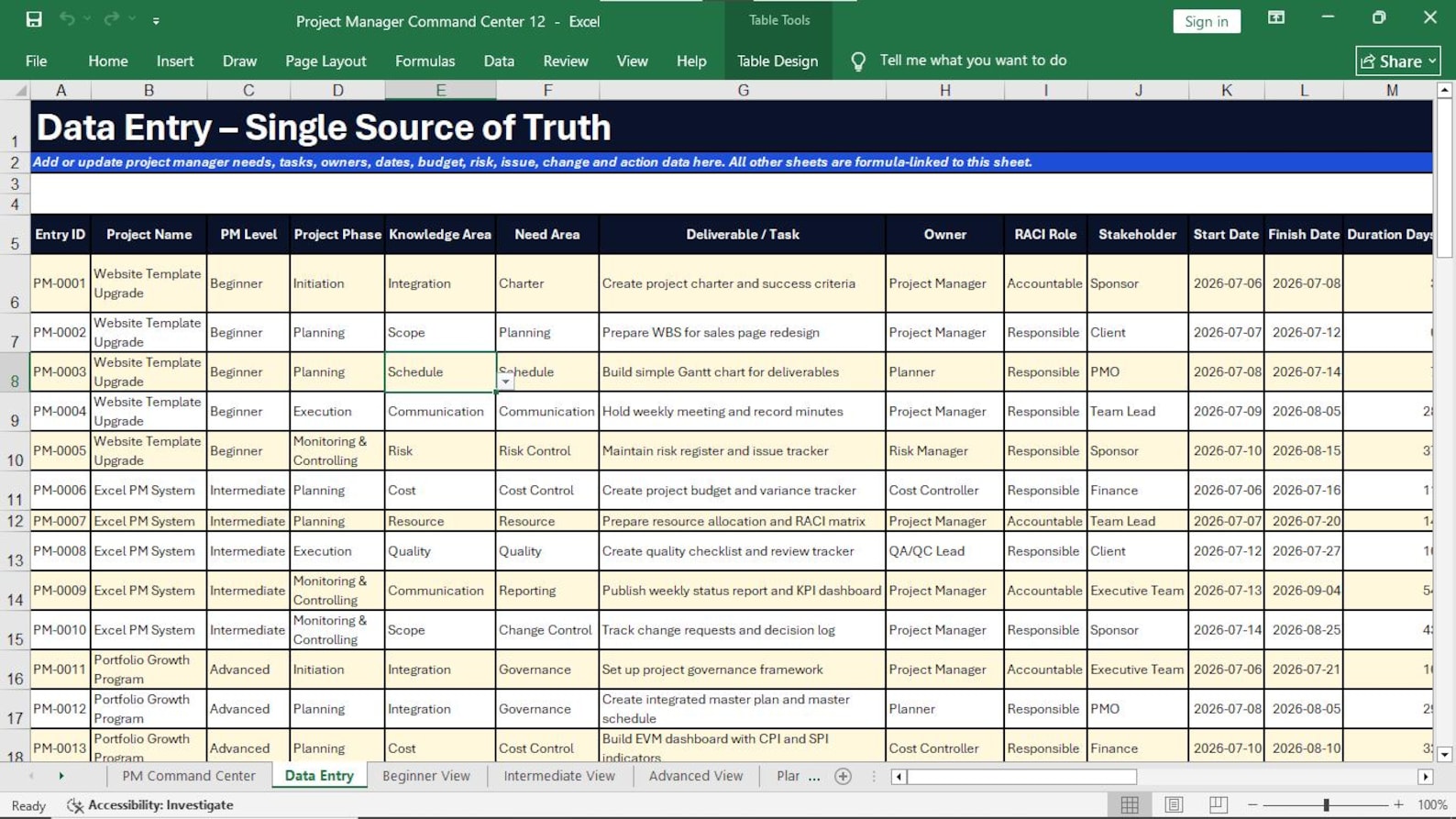
Task: Click the lightbulb Tell me icon
Action: point(858,61)
